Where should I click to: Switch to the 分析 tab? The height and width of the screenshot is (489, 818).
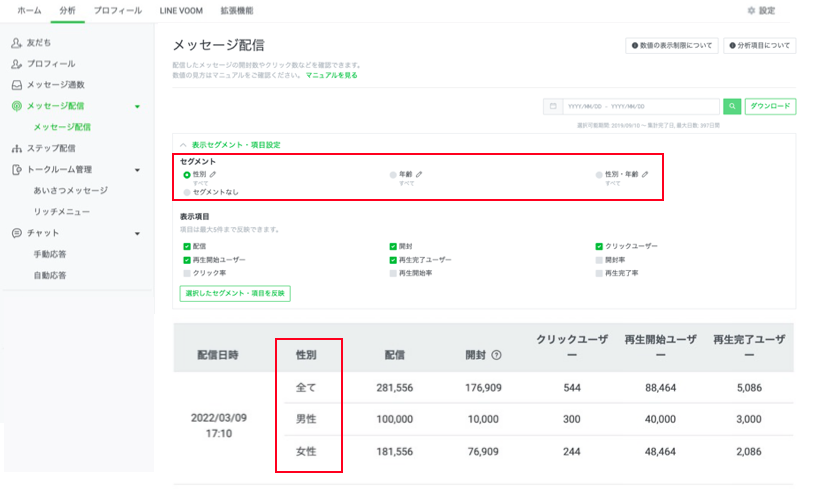click(67, 10)
